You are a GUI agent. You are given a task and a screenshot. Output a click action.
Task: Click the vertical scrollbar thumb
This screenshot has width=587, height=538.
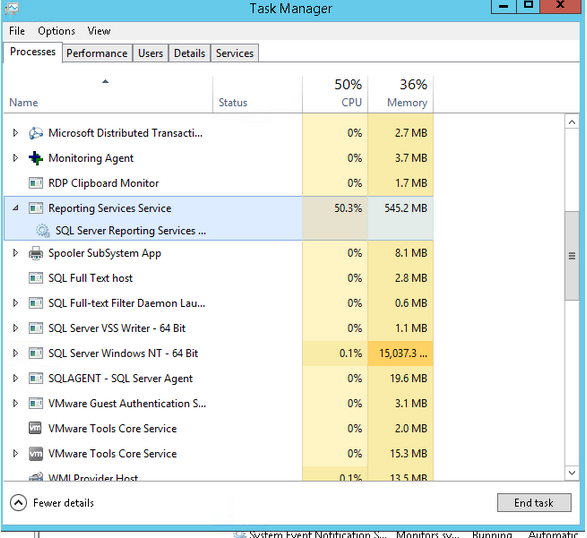(x=572, y=256)
